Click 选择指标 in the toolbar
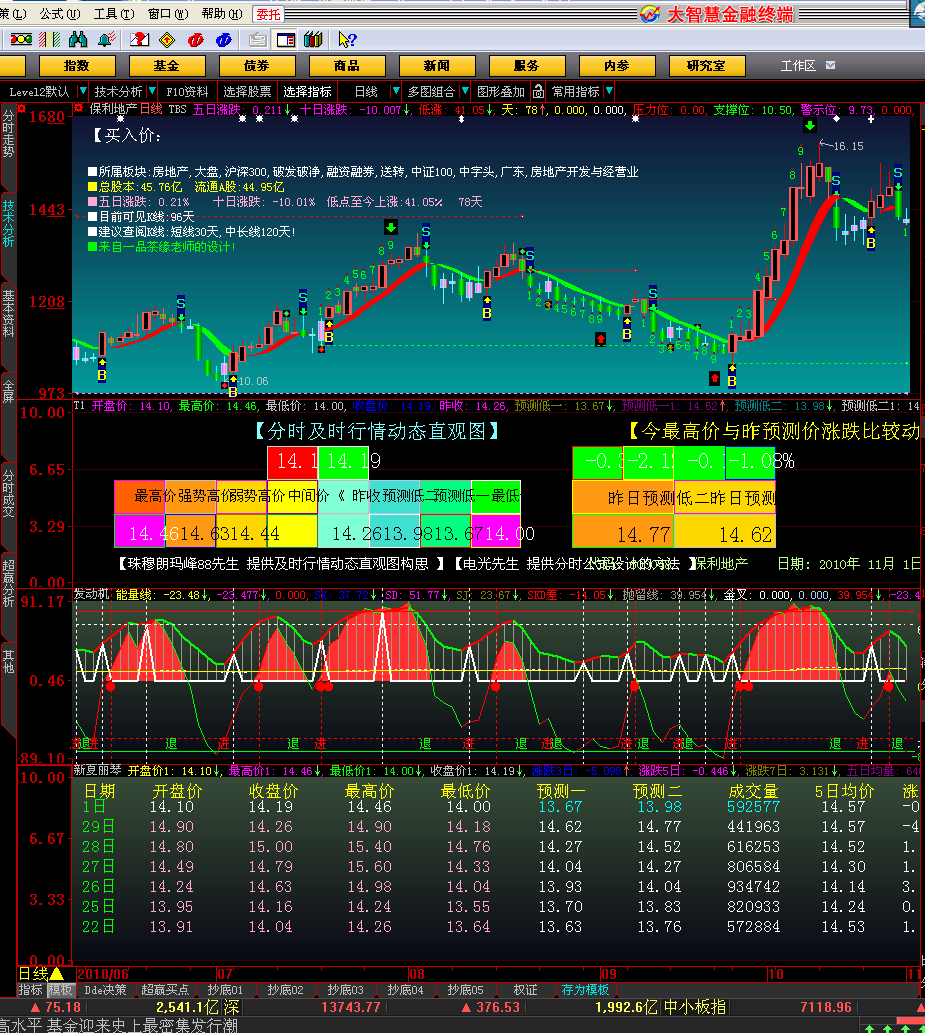 (x=307, y=92)
